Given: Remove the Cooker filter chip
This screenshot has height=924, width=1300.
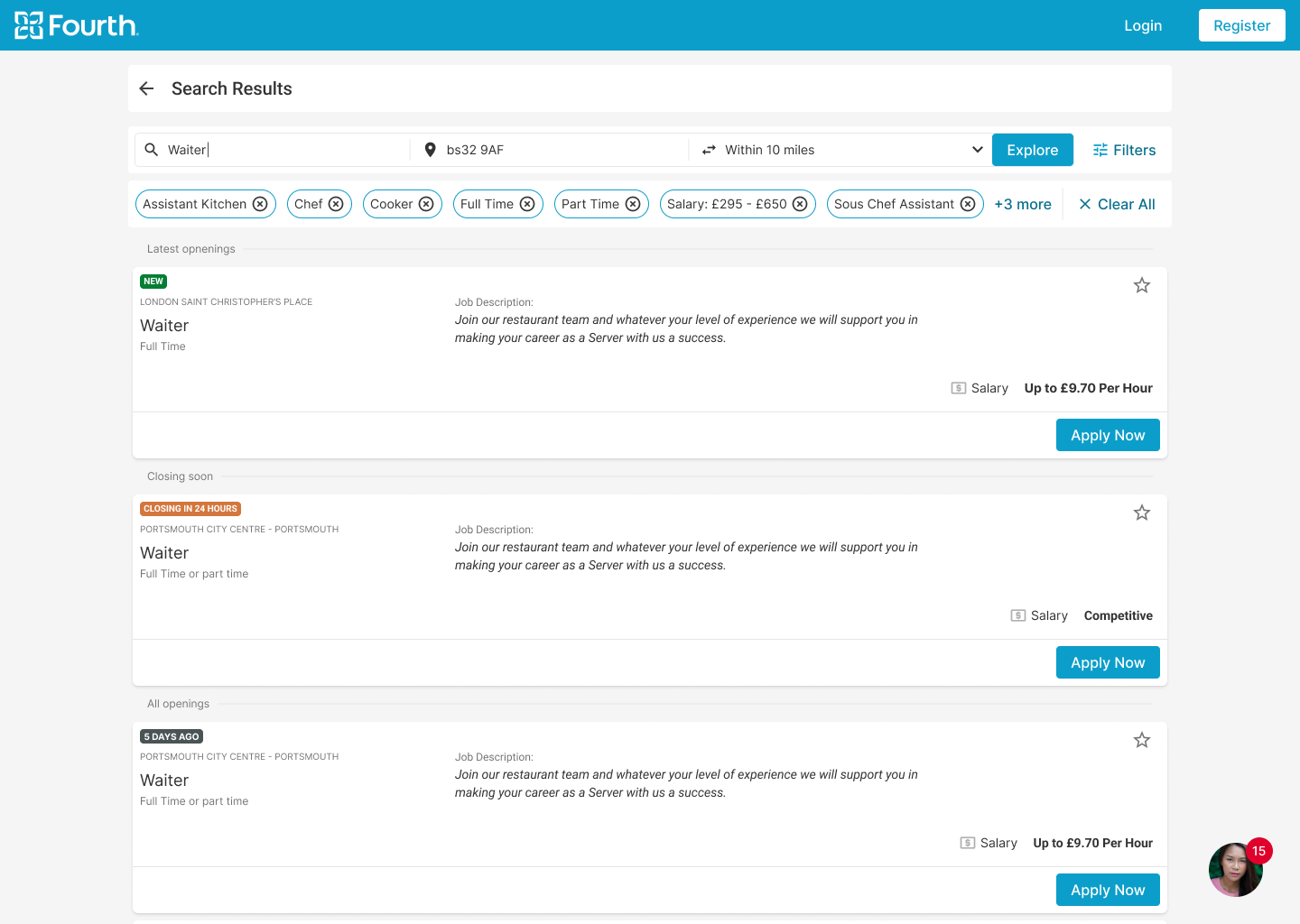Looking at the screenshot, I should coord(426,204).
